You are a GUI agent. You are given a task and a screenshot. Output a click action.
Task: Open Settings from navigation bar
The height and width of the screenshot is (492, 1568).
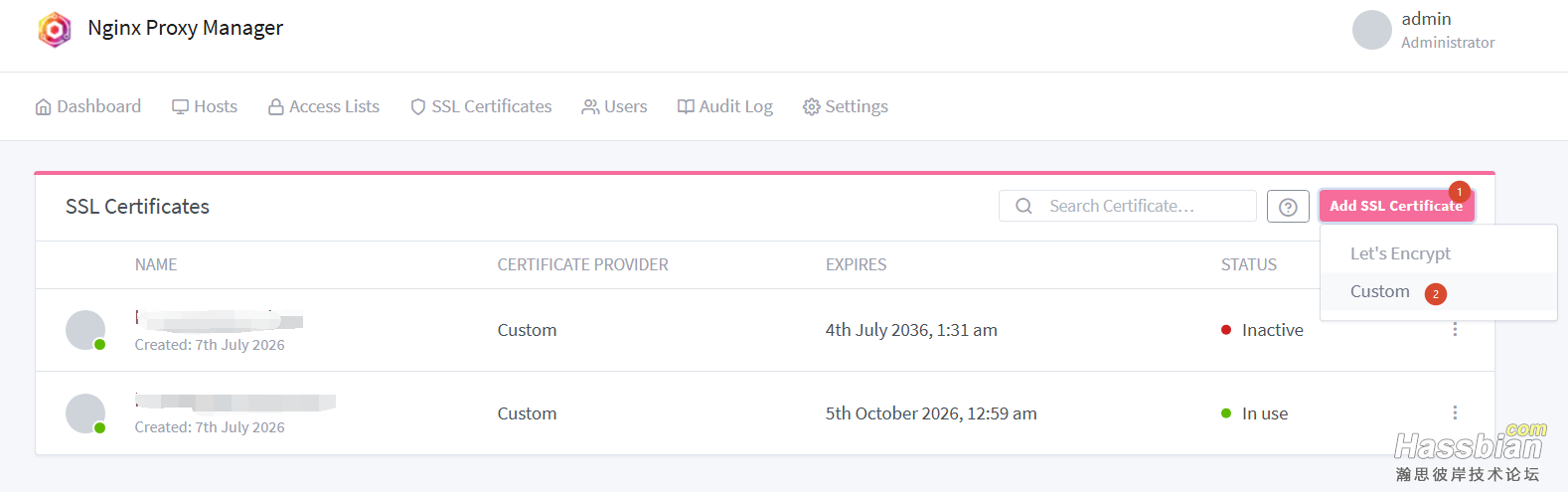click(x=846, y=106)
